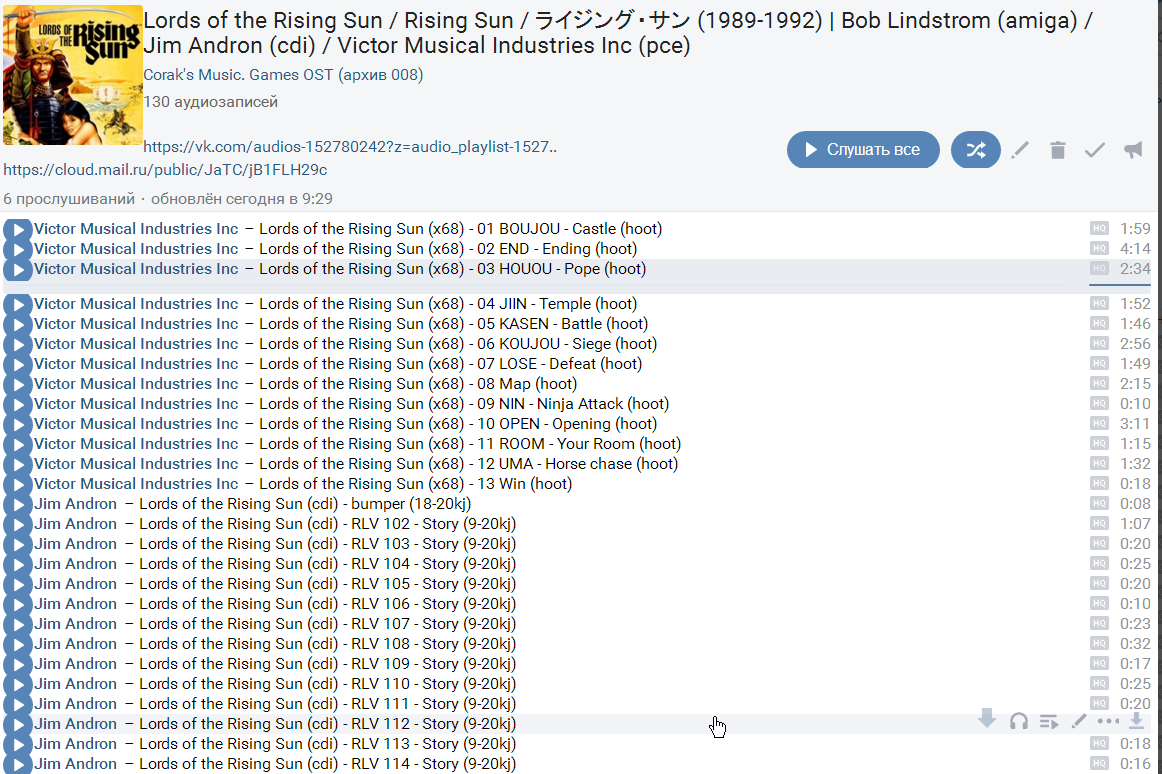Select title 'RLV 114 - Story (9-20kj)'
Screen dimensions: 1162x774
click(434, 764)
